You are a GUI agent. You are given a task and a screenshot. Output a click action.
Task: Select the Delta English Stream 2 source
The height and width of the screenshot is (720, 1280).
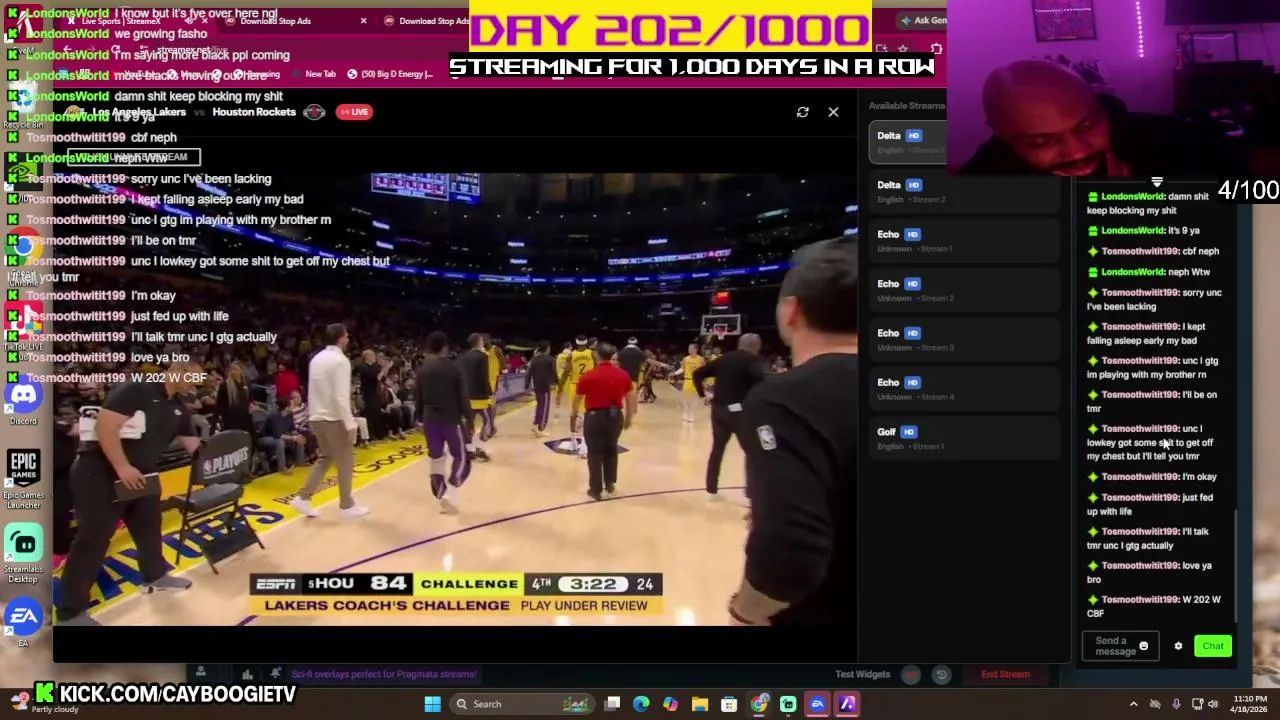(965, 191)
